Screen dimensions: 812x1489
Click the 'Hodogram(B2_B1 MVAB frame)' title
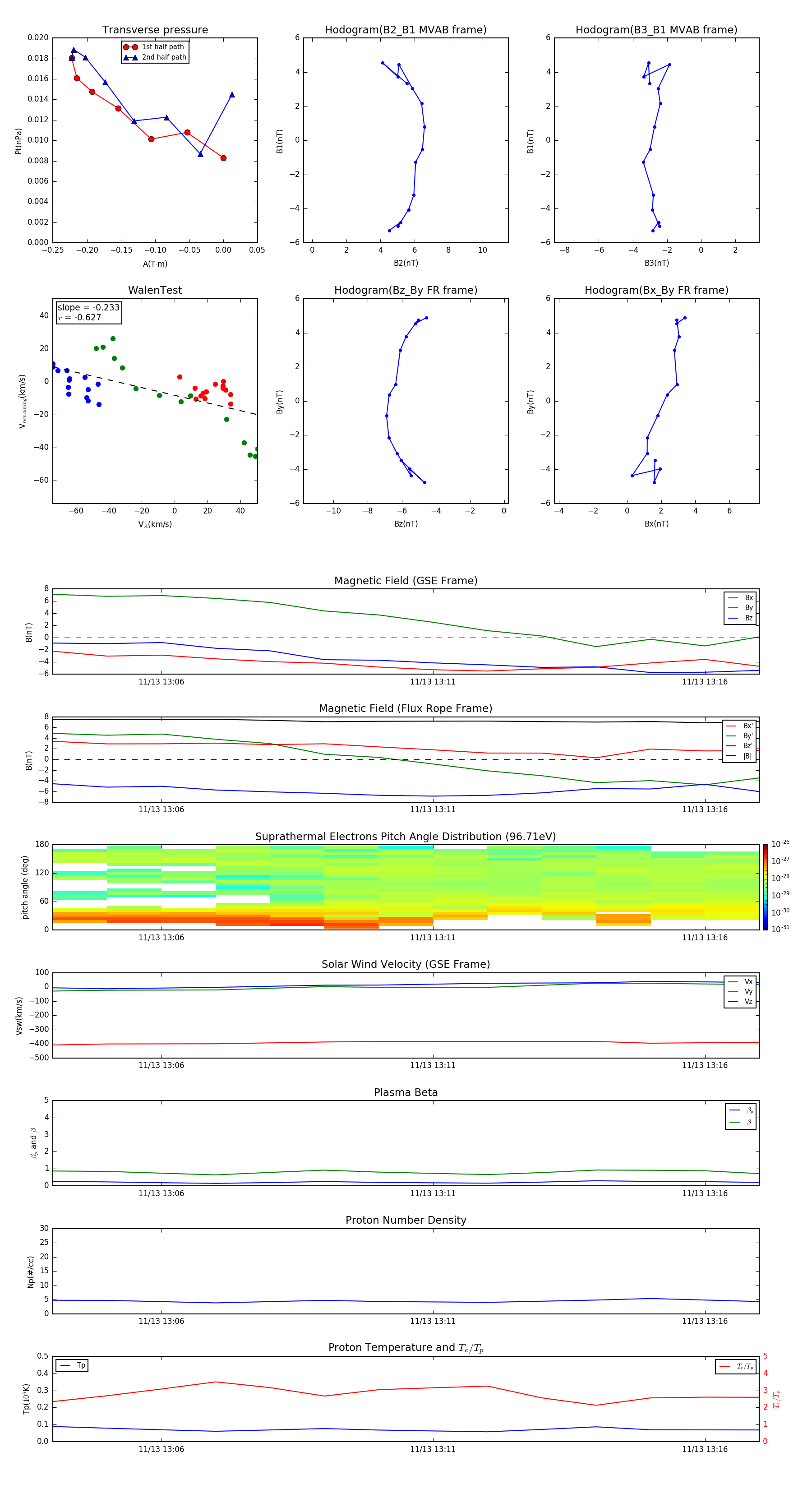(406, 29)
